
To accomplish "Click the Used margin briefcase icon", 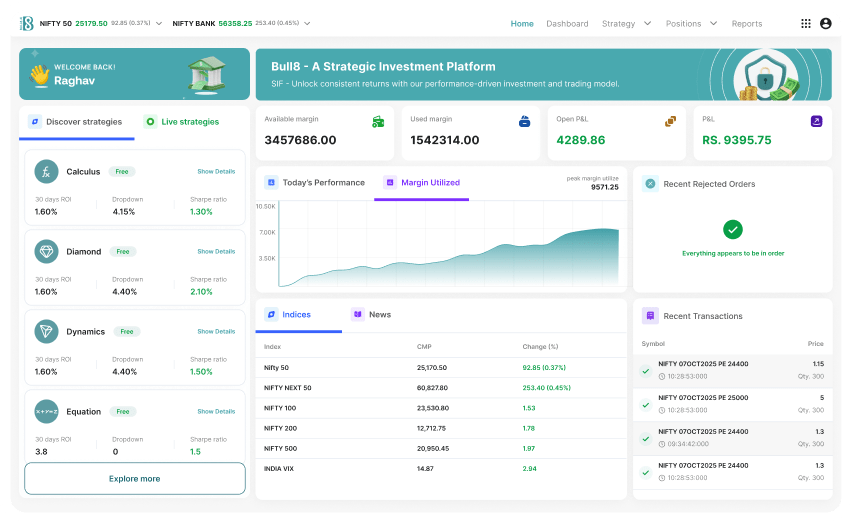I will (524, 121).
